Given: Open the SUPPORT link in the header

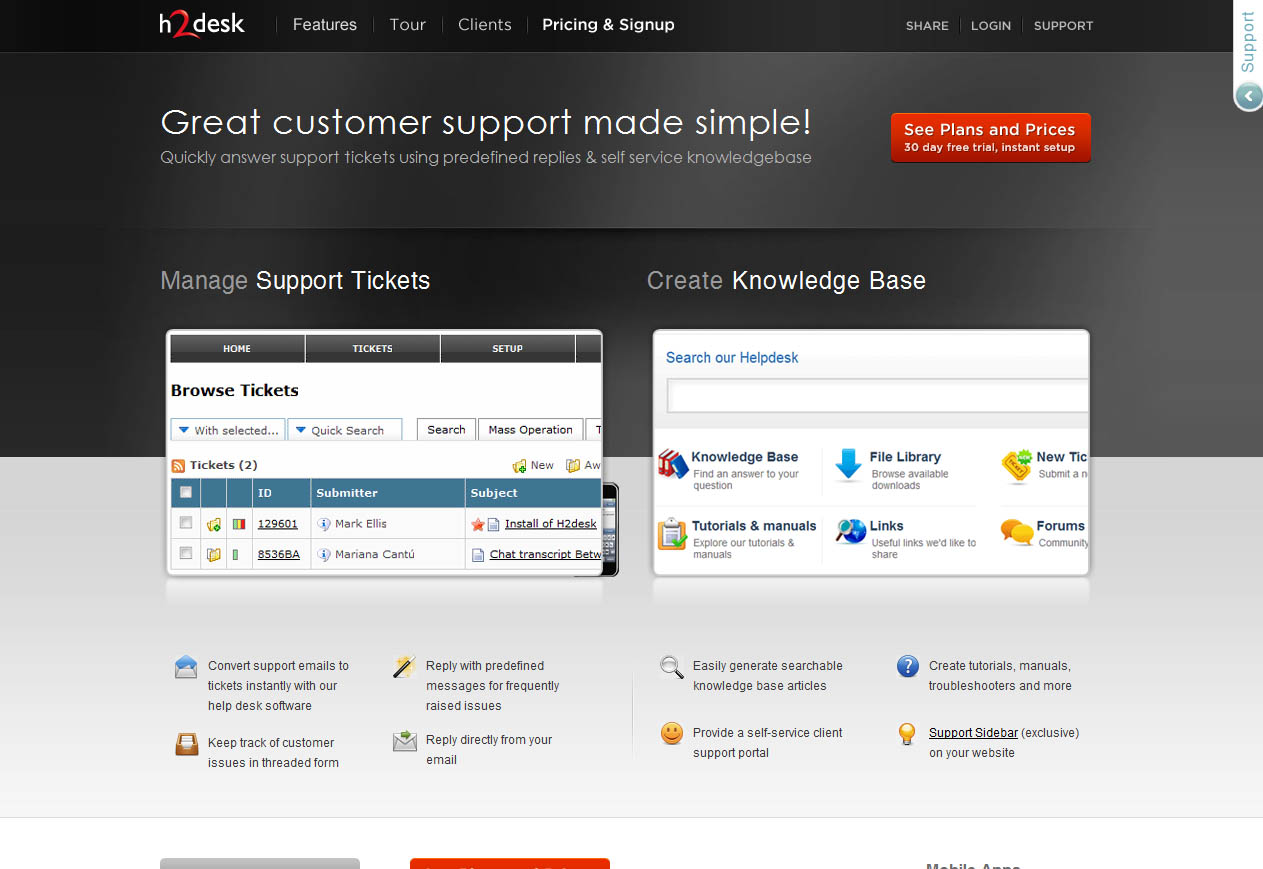Looking at the screenshot, I should (x=1063, y=26).
